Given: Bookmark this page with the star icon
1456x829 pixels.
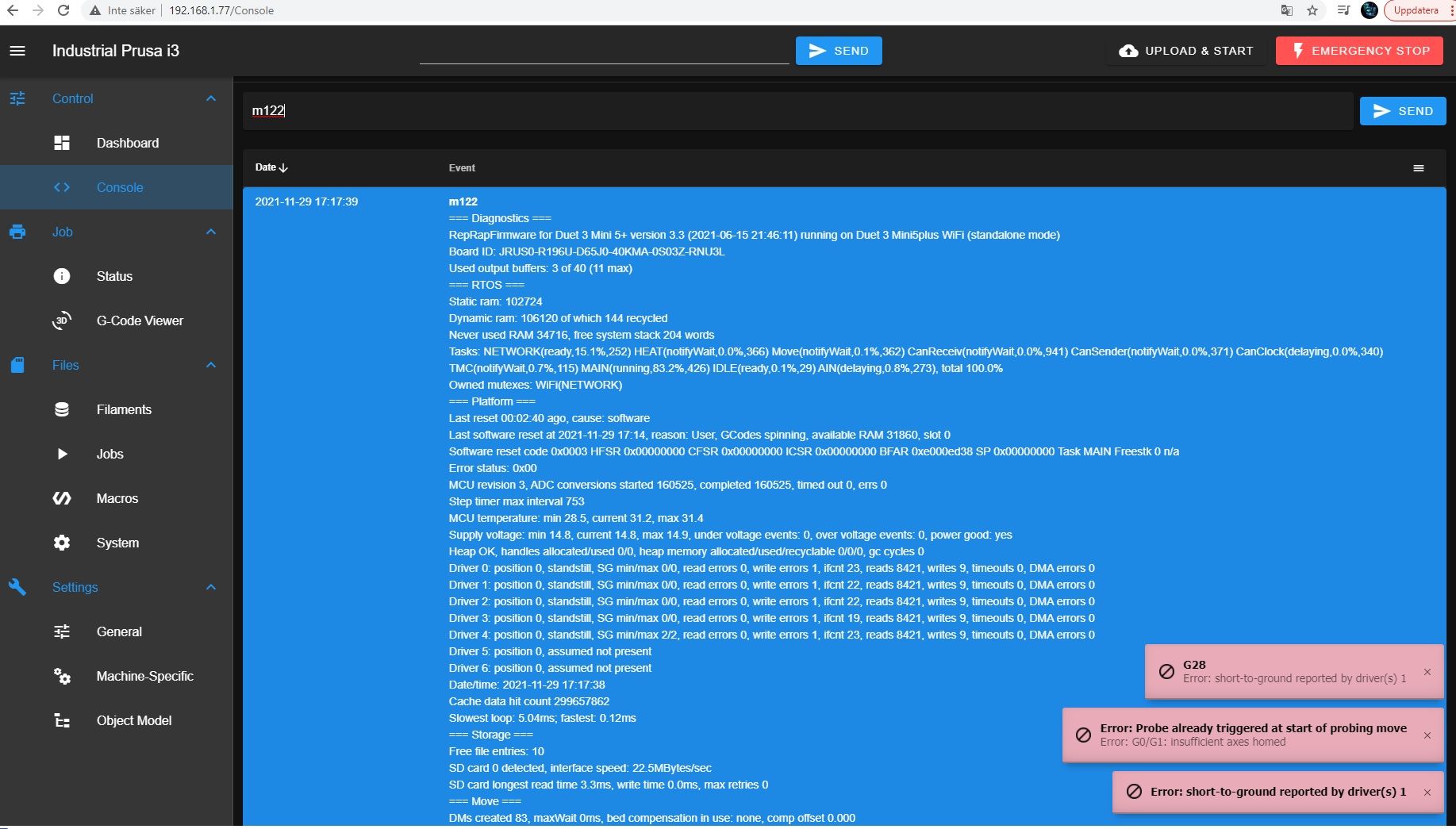Looking at the screenshot, I should coord(1312,10).
